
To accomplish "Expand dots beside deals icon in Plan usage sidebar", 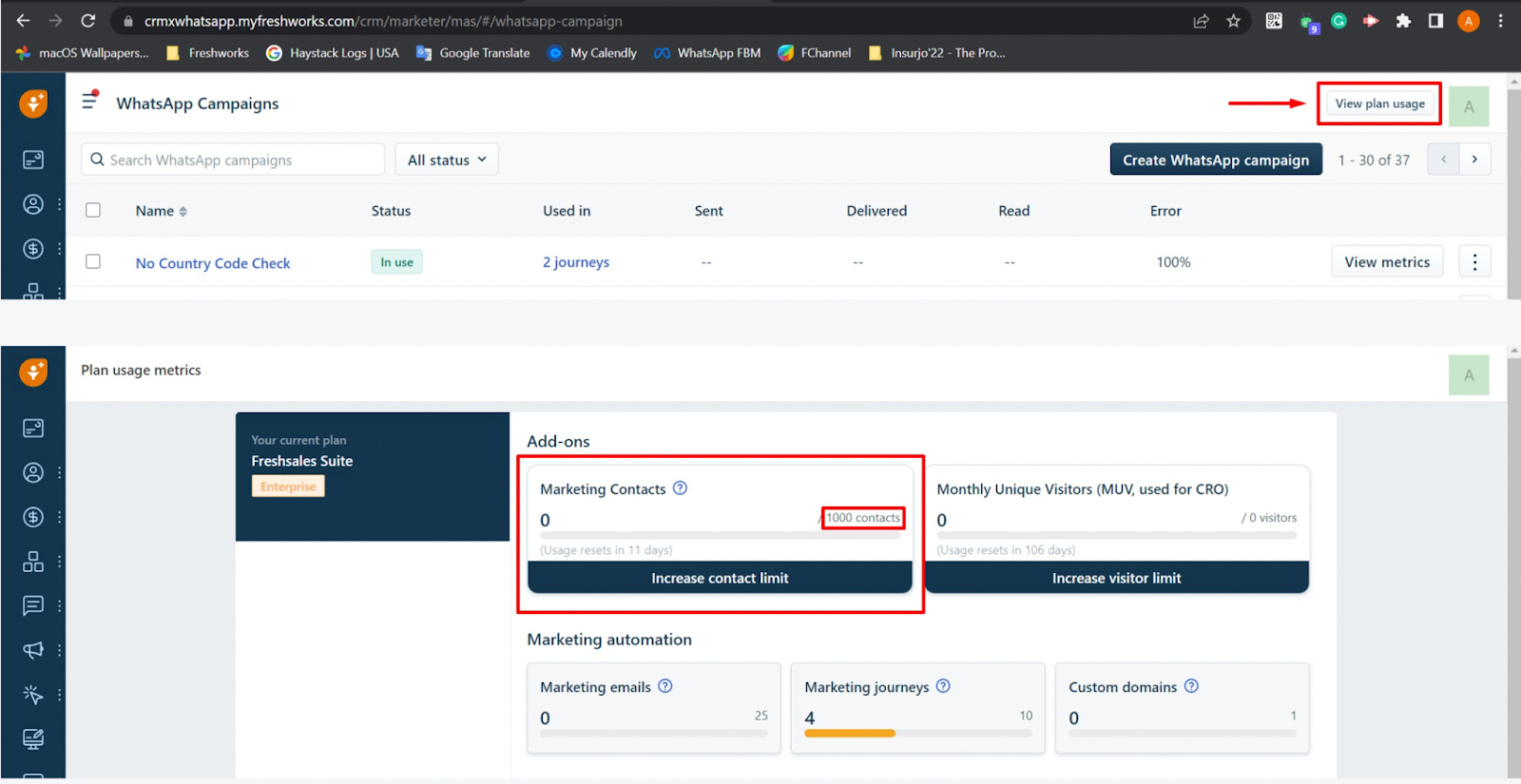I will tap(59, 517).
